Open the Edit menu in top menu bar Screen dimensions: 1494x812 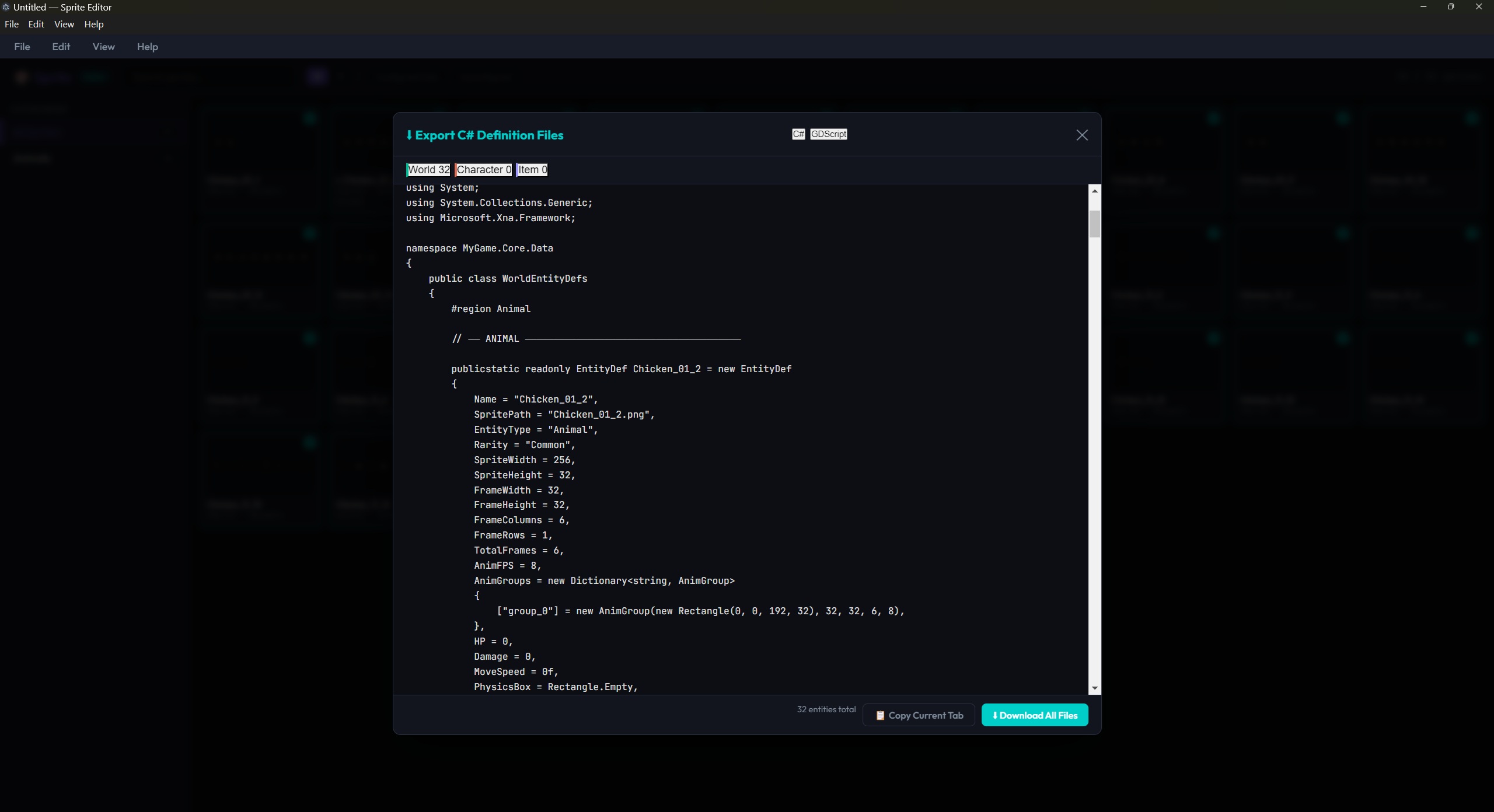click(x=36, y=24)
